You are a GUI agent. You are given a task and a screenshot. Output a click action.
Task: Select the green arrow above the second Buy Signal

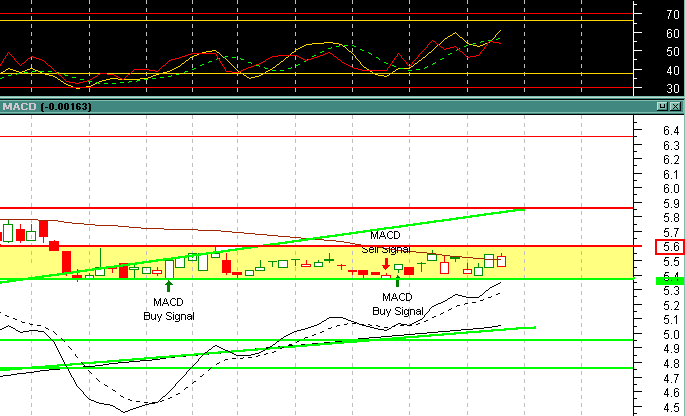pyautogui.click(x=397, y=281)
